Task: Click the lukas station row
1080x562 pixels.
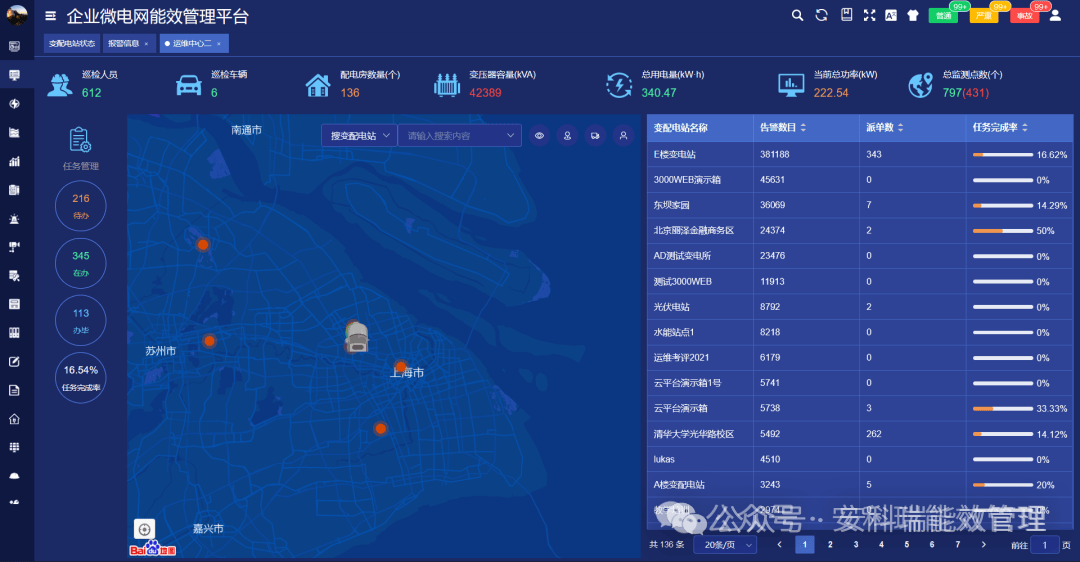Action: (860, 459)
